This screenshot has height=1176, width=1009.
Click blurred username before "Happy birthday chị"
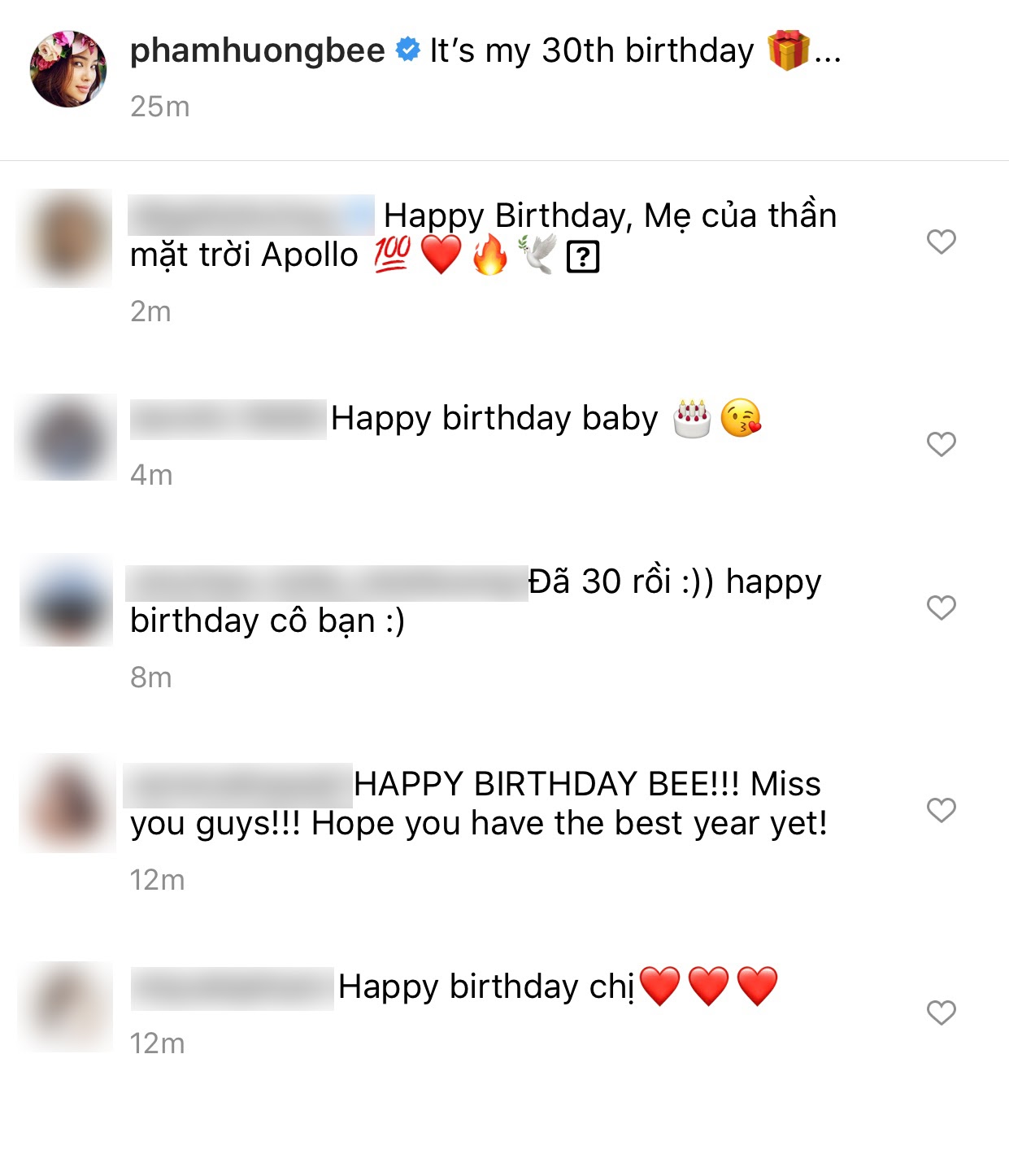click(233, 988)
